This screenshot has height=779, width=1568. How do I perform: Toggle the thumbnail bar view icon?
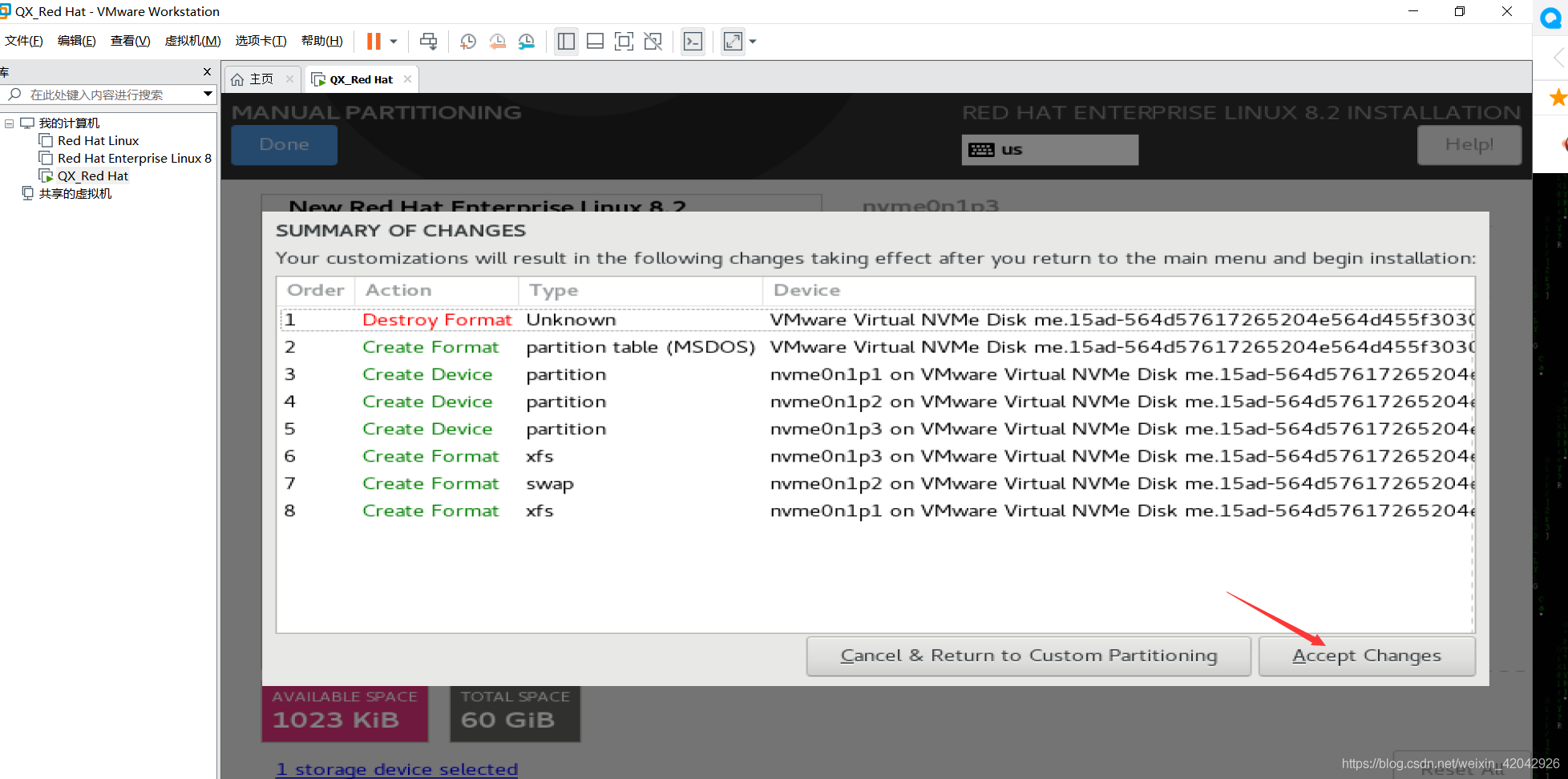tap(595, 41)
